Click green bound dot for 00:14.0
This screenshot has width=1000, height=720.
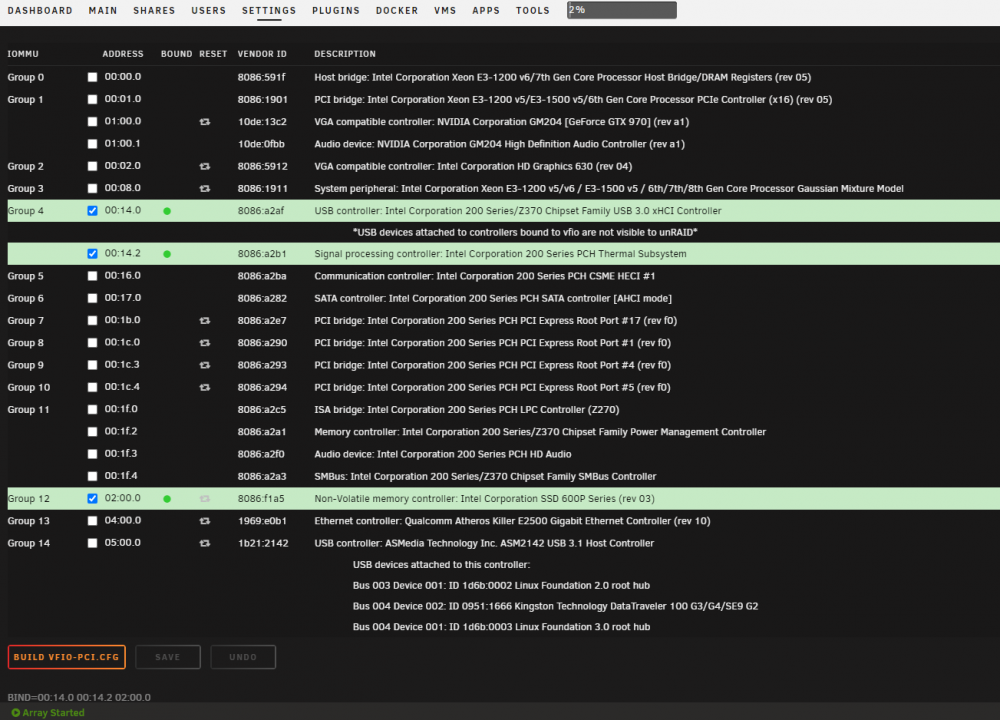coord(167,211)
